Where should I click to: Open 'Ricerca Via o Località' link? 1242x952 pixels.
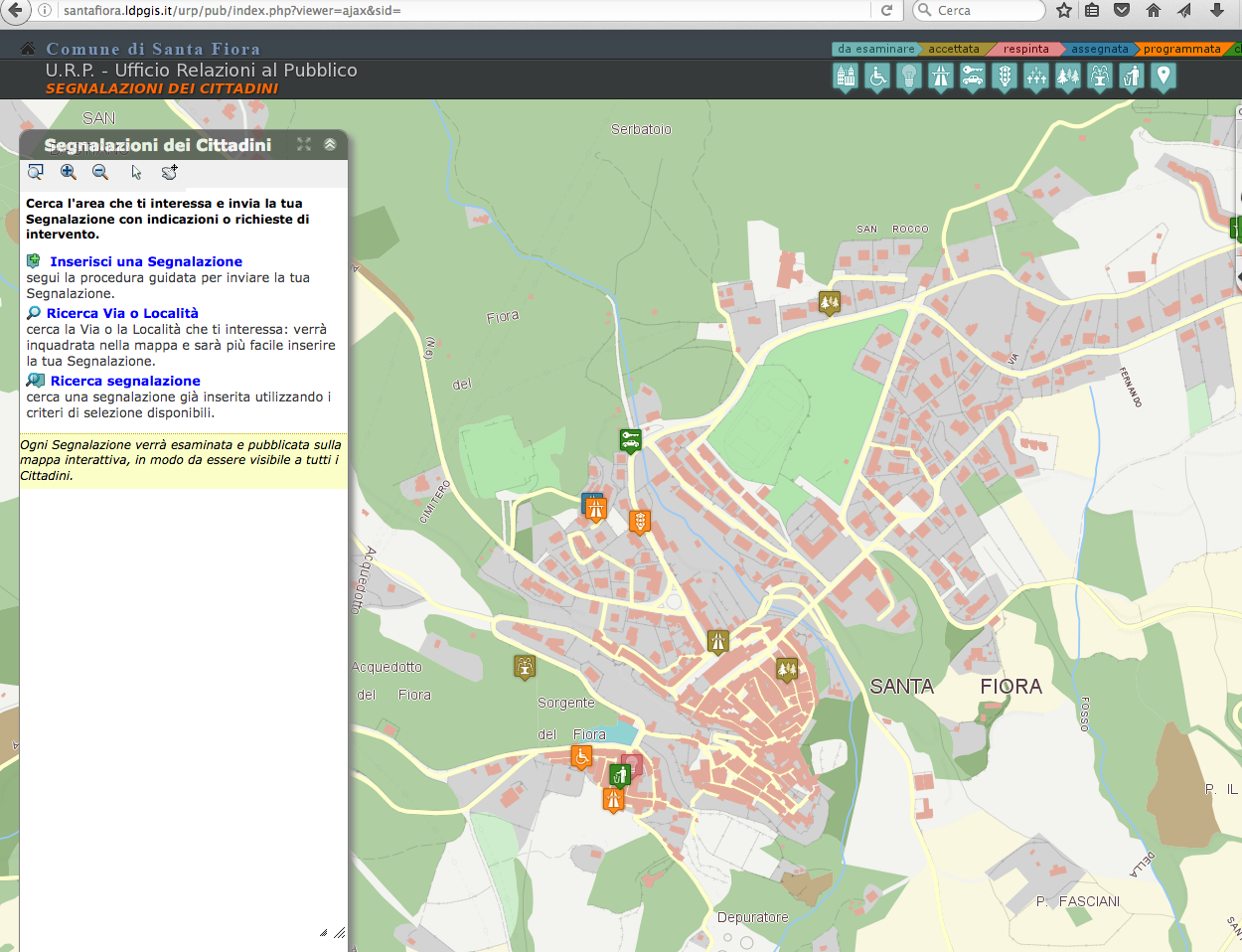coord(122,313)
